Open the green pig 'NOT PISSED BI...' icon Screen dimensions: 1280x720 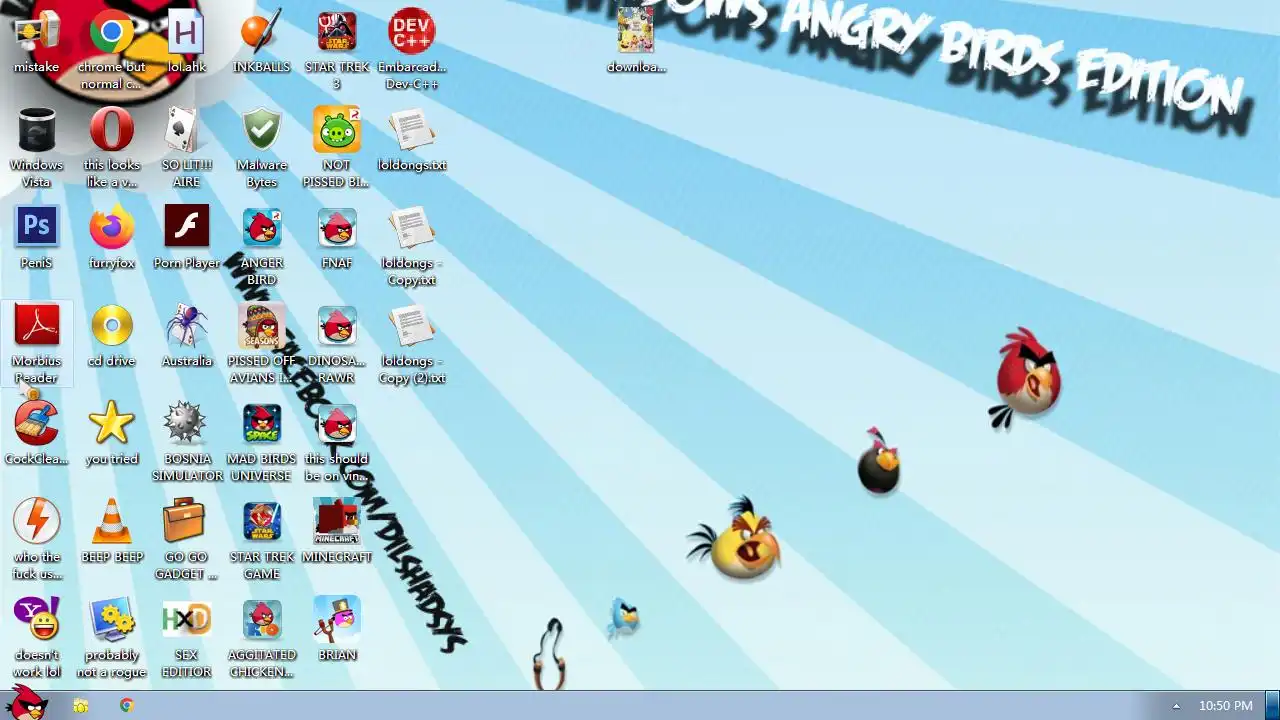pyautogui.click(x=337, y=148)
